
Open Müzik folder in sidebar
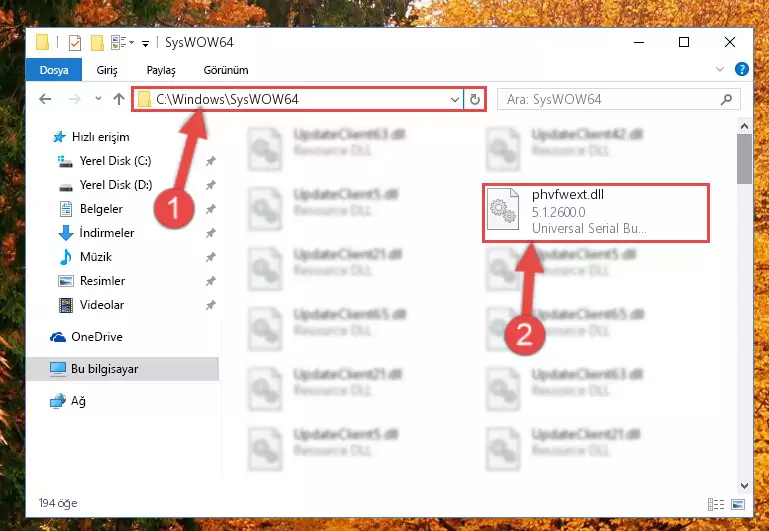(96, 257)
